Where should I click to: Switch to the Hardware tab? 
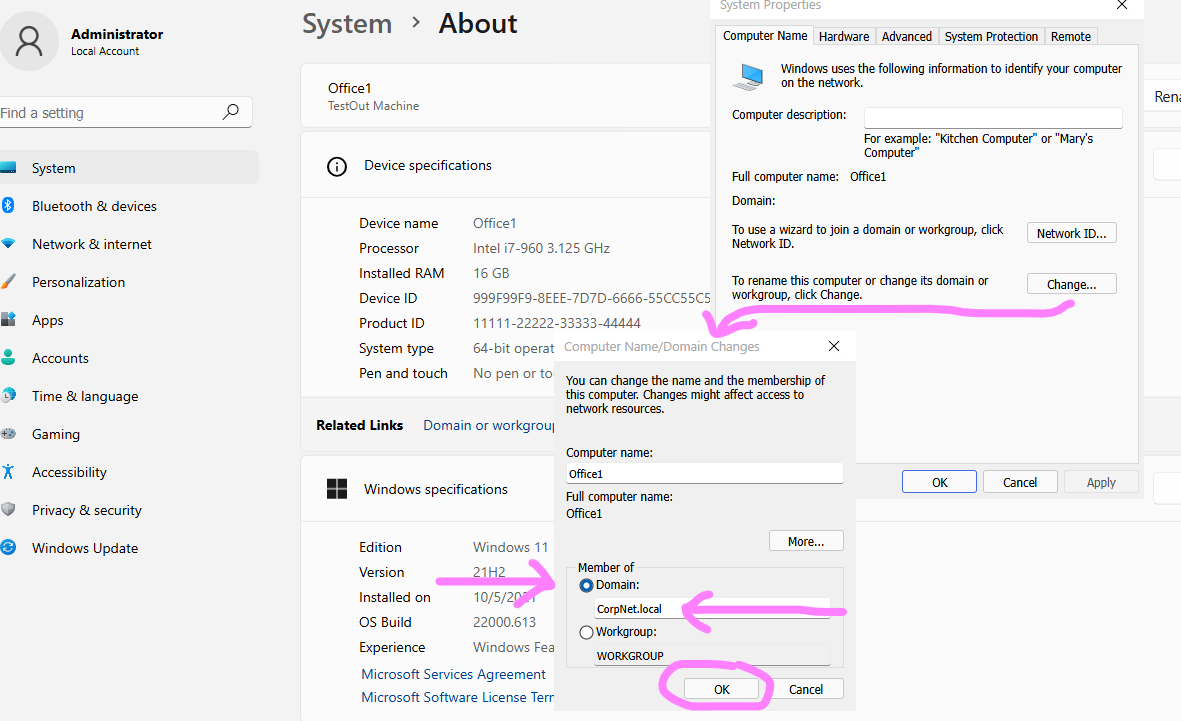(844, 36)
